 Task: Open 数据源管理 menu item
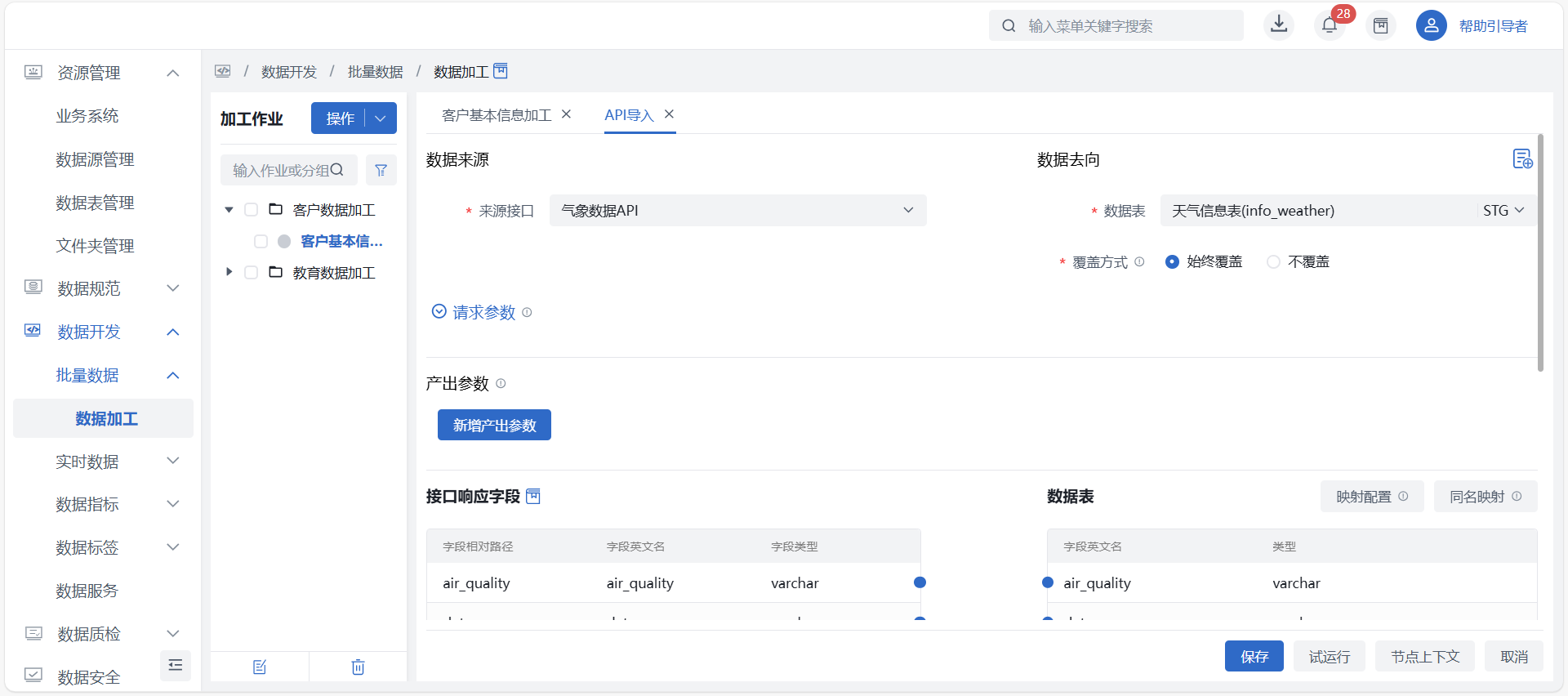[95, 159]
